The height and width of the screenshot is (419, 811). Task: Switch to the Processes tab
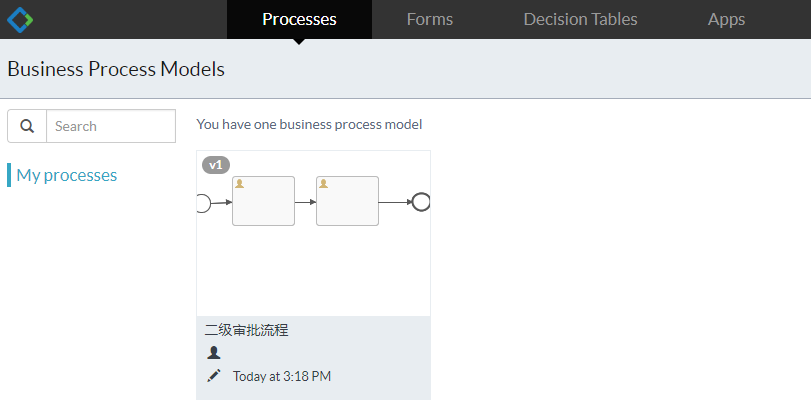299,19
